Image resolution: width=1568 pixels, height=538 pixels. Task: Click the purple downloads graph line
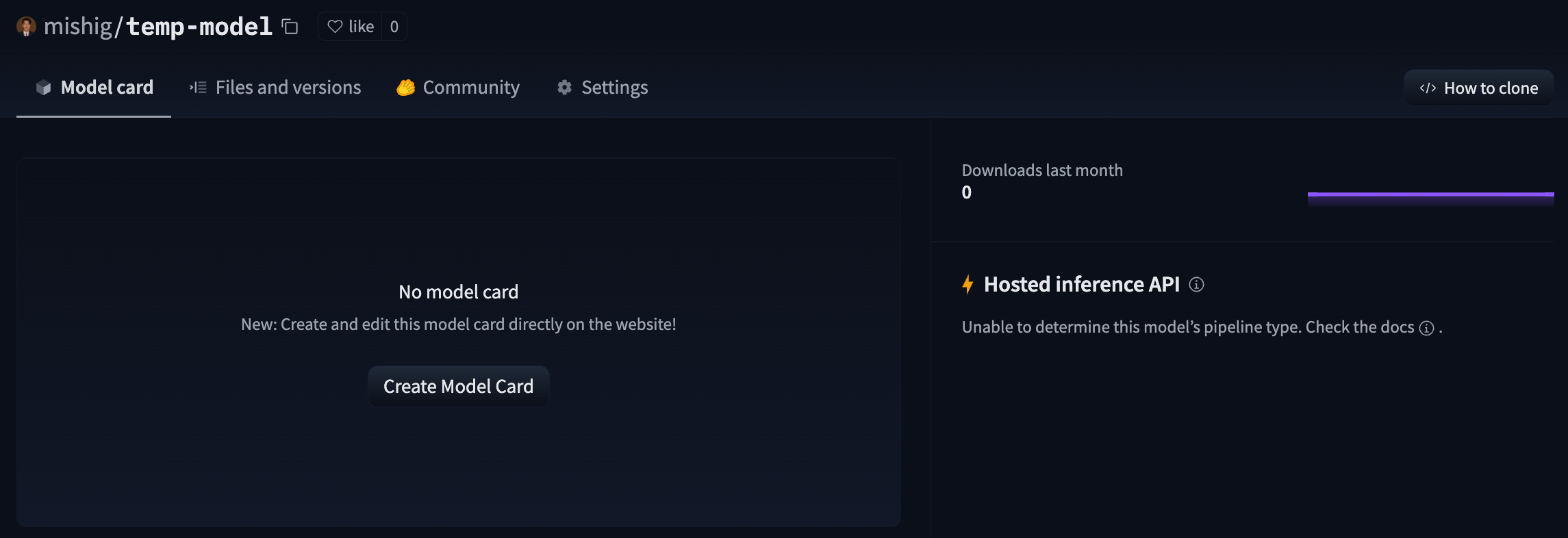[1430, 195]
